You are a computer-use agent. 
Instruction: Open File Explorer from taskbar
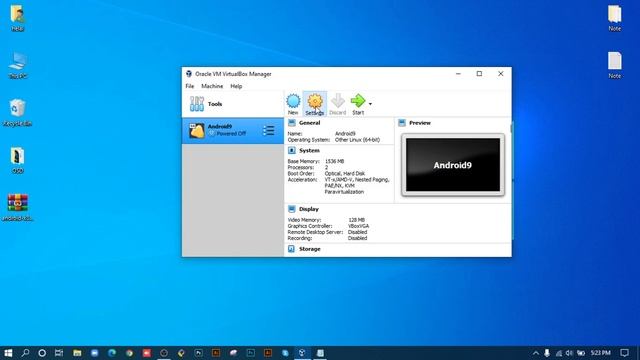coord(77,353)
